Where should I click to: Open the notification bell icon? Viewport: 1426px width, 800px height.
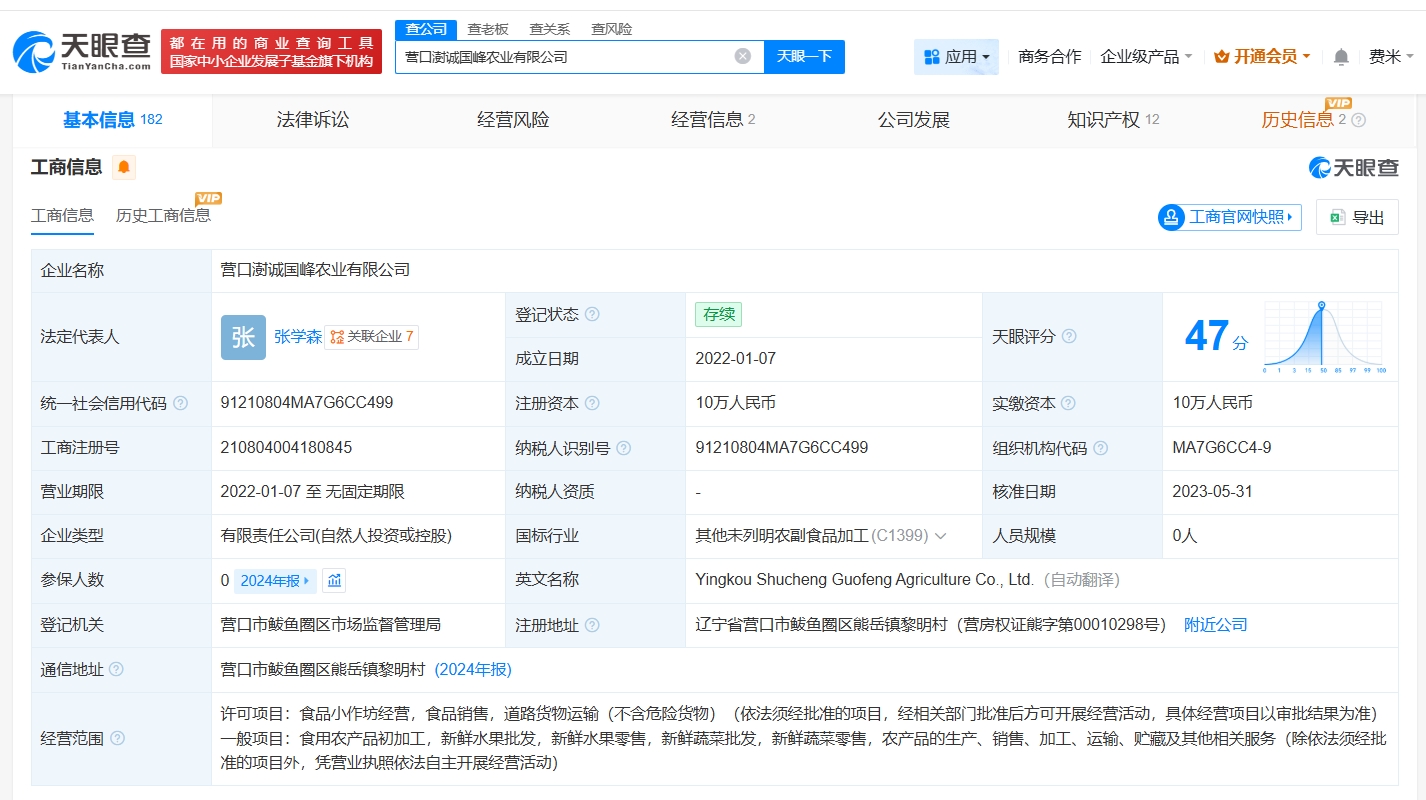tap(1341, 57)
